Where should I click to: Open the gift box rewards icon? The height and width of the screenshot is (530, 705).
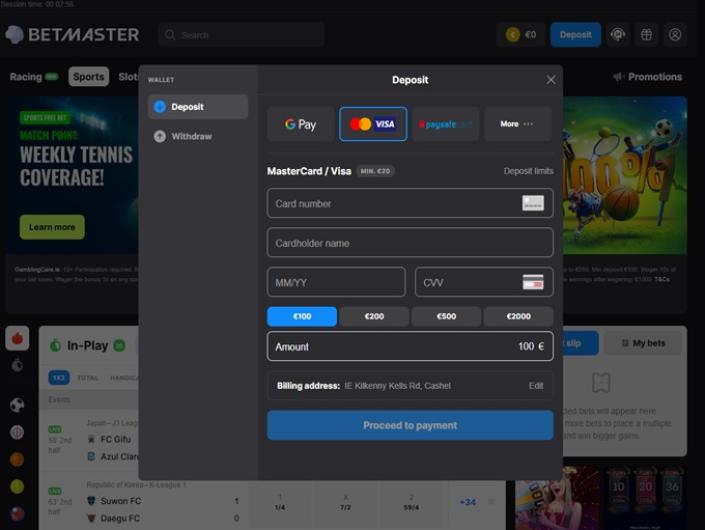[x=647, y=35]
